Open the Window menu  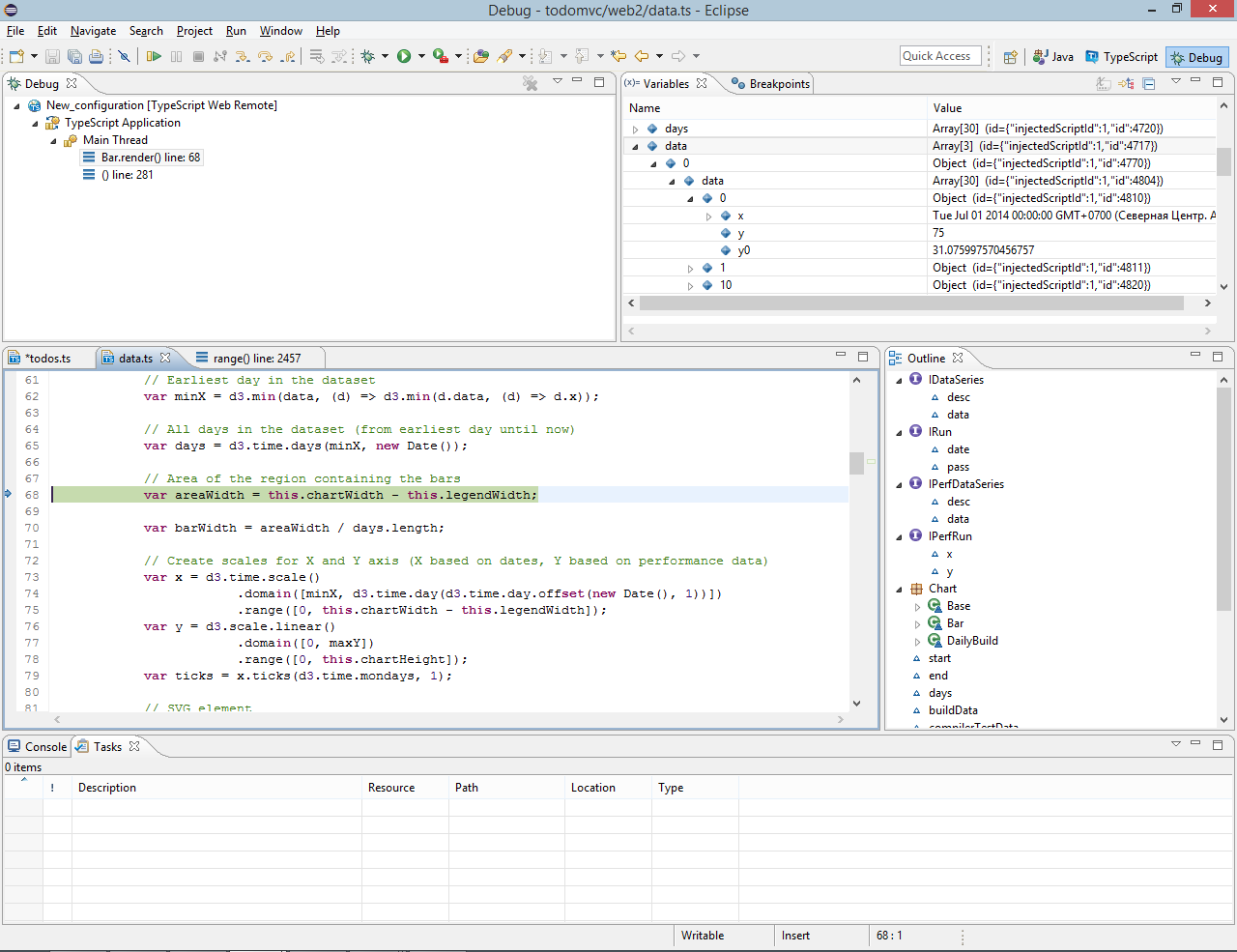tap(280, 31)
